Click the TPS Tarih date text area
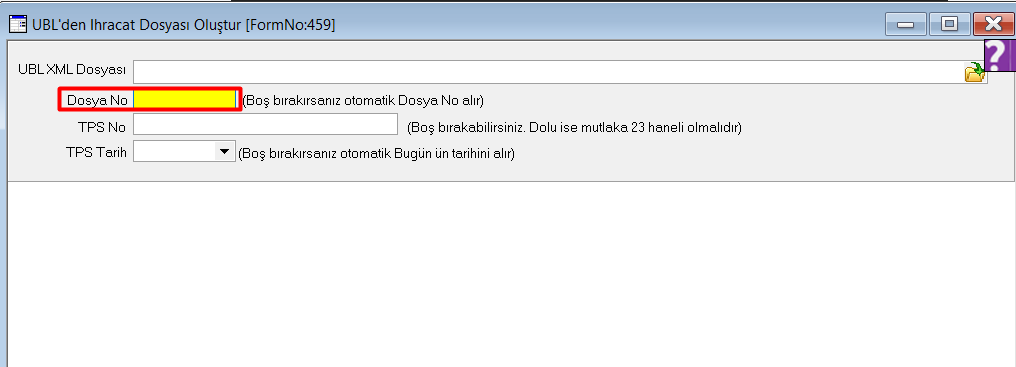Image resolution: width=1016 pixels, height=367 pixels. (x=174, y=152)
